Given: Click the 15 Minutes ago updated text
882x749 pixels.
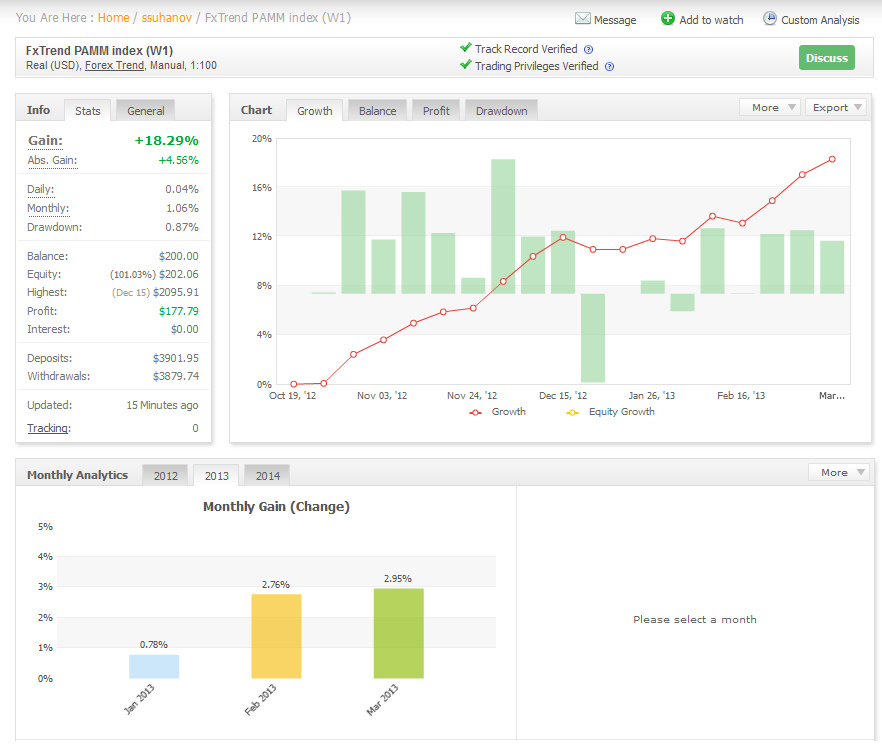Looking at the screenshot, I should coord(162,405).
